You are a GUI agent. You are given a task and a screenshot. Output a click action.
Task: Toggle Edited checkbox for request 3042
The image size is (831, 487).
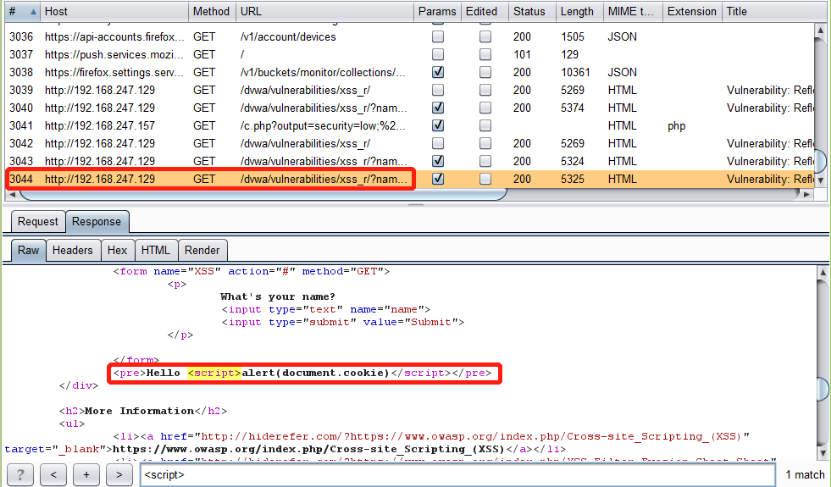click(x=485, y=144)
